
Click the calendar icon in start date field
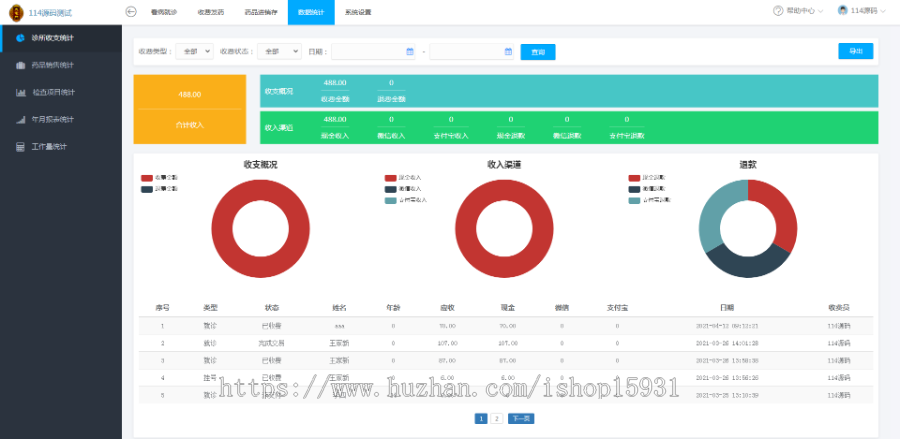click(410, 51)
